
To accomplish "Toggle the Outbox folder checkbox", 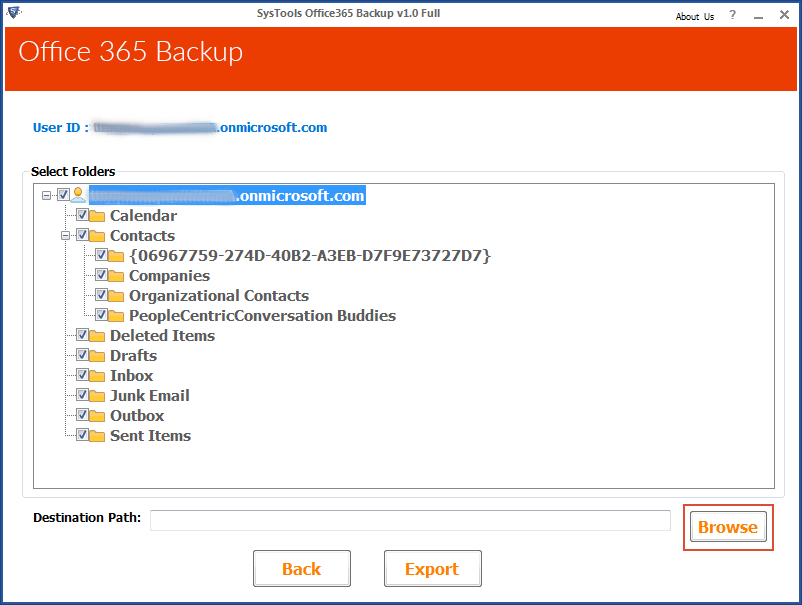I will [82, 416].
